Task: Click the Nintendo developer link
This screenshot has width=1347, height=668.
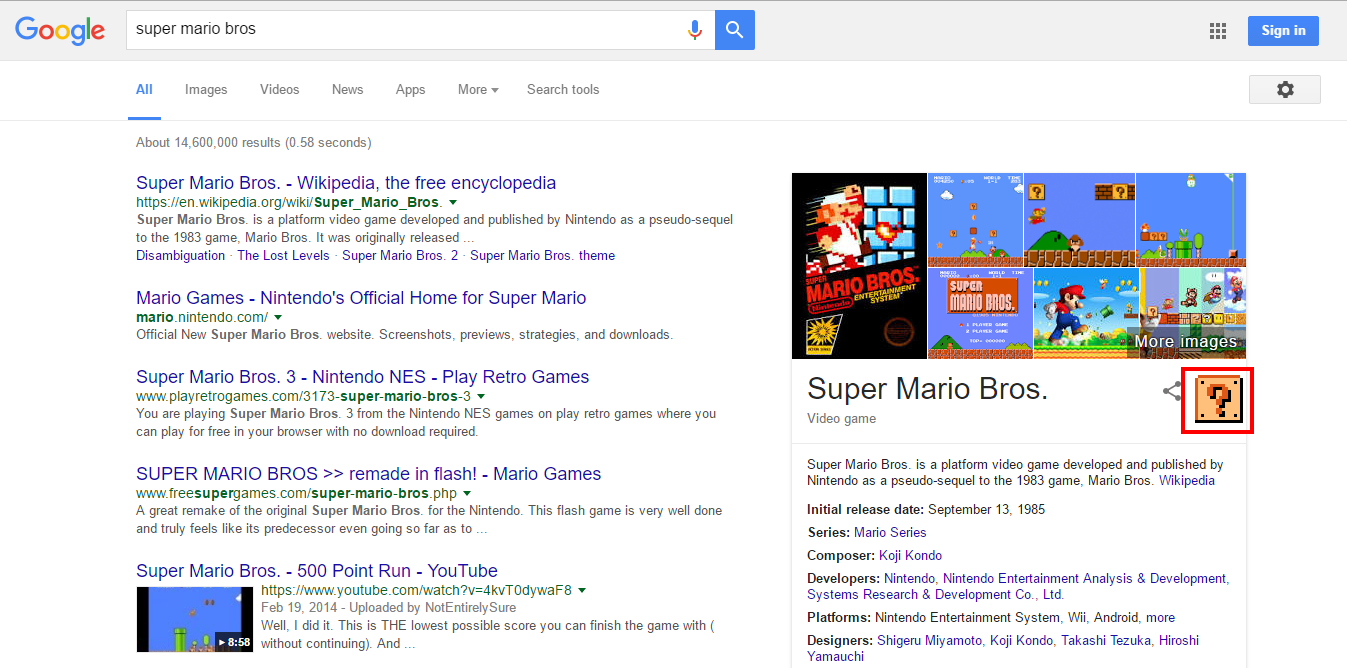Action: click(x=909, y=578)
